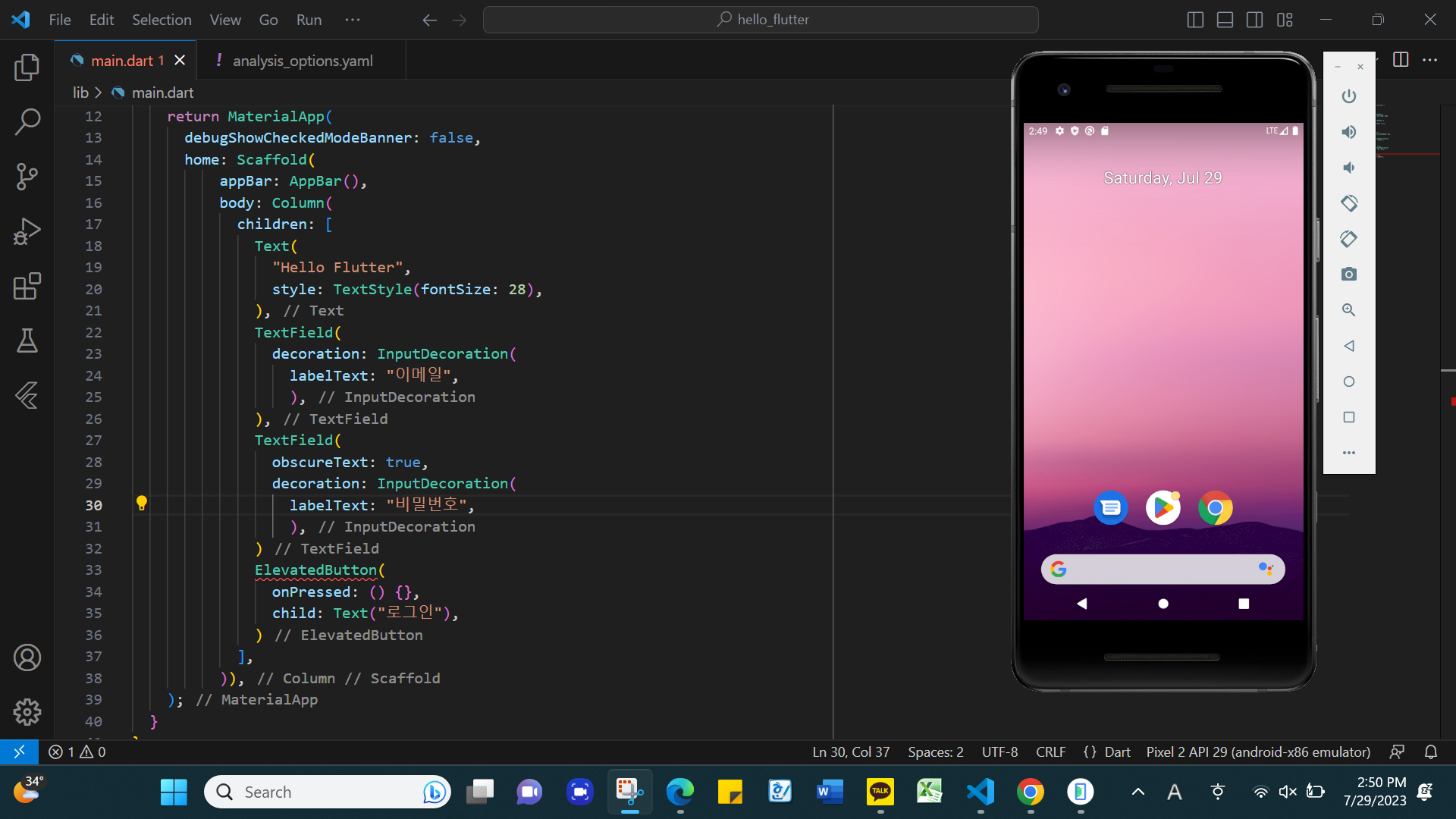The width and height of the screenshot is (1456, 819).
Task: Select device Pixel 2 API 29 in status bar
Action: click(x=1258, y=752)
